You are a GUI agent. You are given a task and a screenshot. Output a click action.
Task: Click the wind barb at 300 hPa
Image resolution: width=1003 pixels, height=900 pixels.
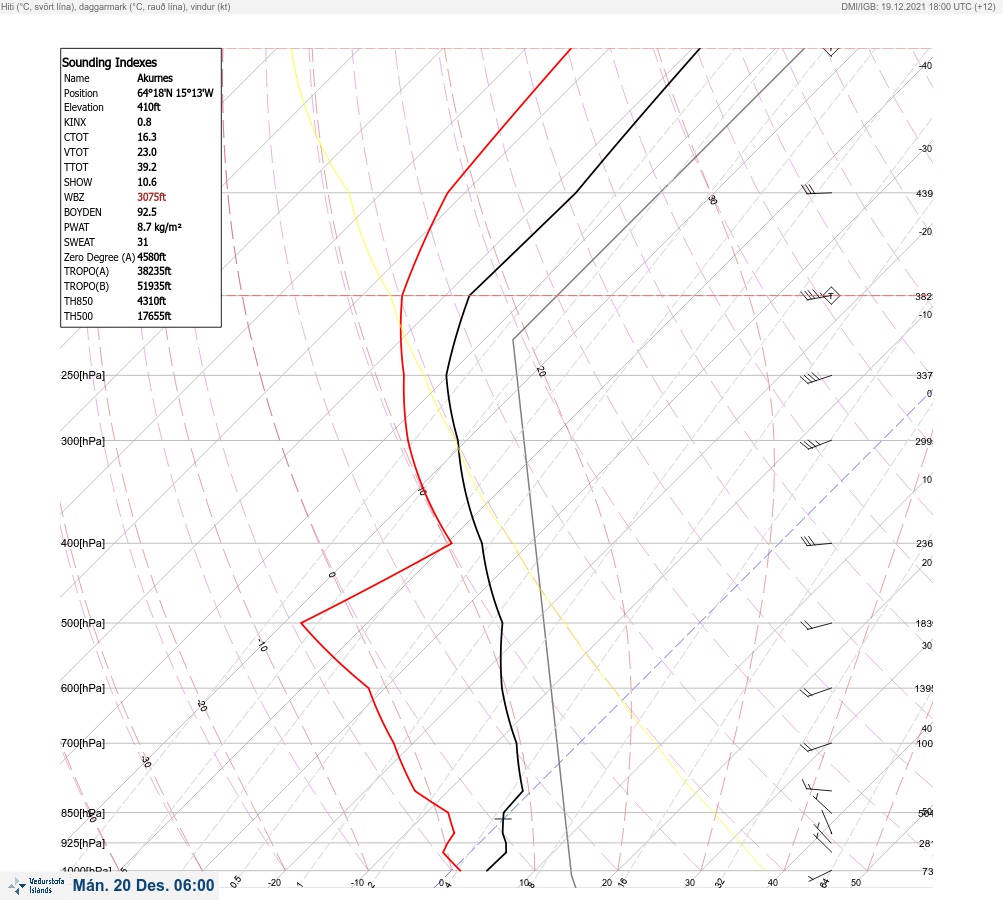pos(816,444)
